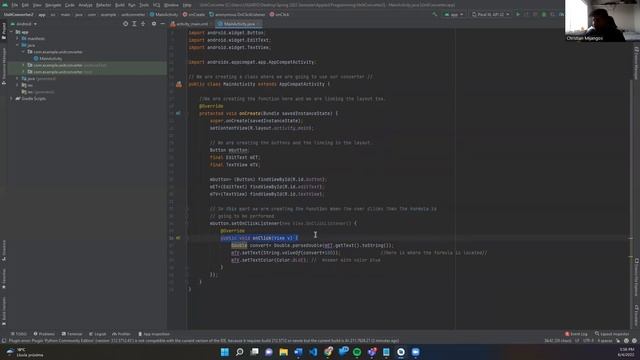Expand com.example.unitconverter (test) package
Image resolution: width=640 pixels, height=360 pixels.
point(23,72)
